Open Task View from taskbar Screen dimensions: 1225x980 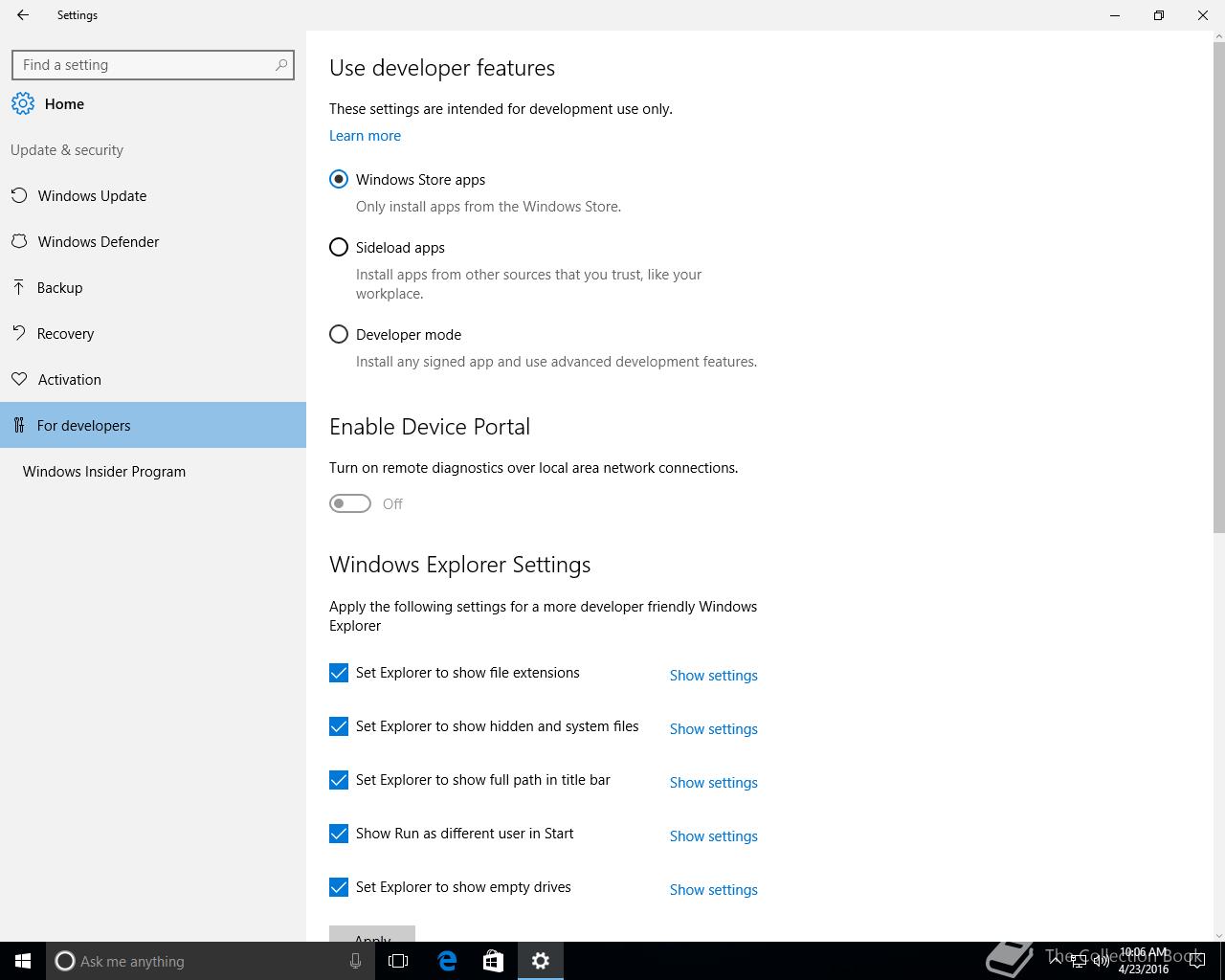click(x=398, y=961)
